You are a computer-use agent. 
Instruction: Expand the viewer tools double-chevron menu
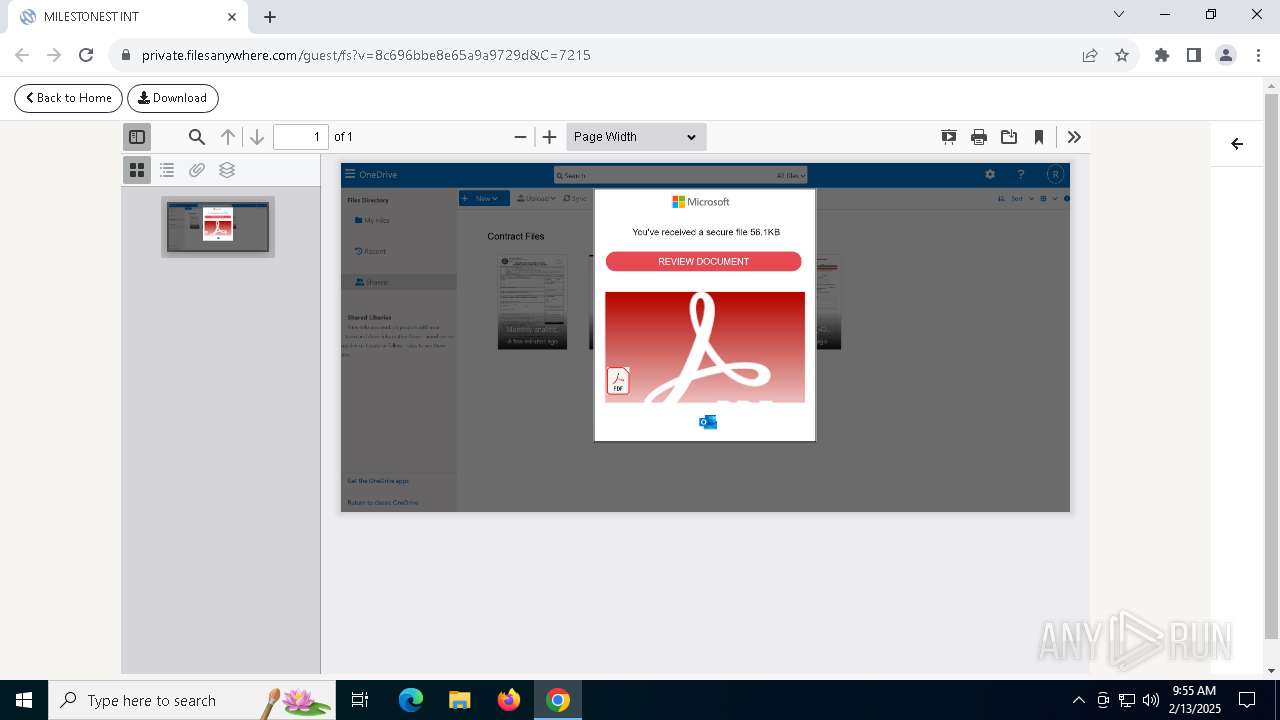point(1074,137)
